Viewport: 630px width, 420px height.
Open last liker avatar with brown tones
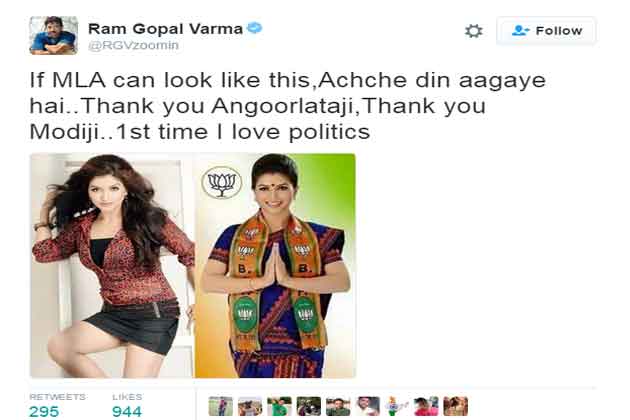point(455,406)
